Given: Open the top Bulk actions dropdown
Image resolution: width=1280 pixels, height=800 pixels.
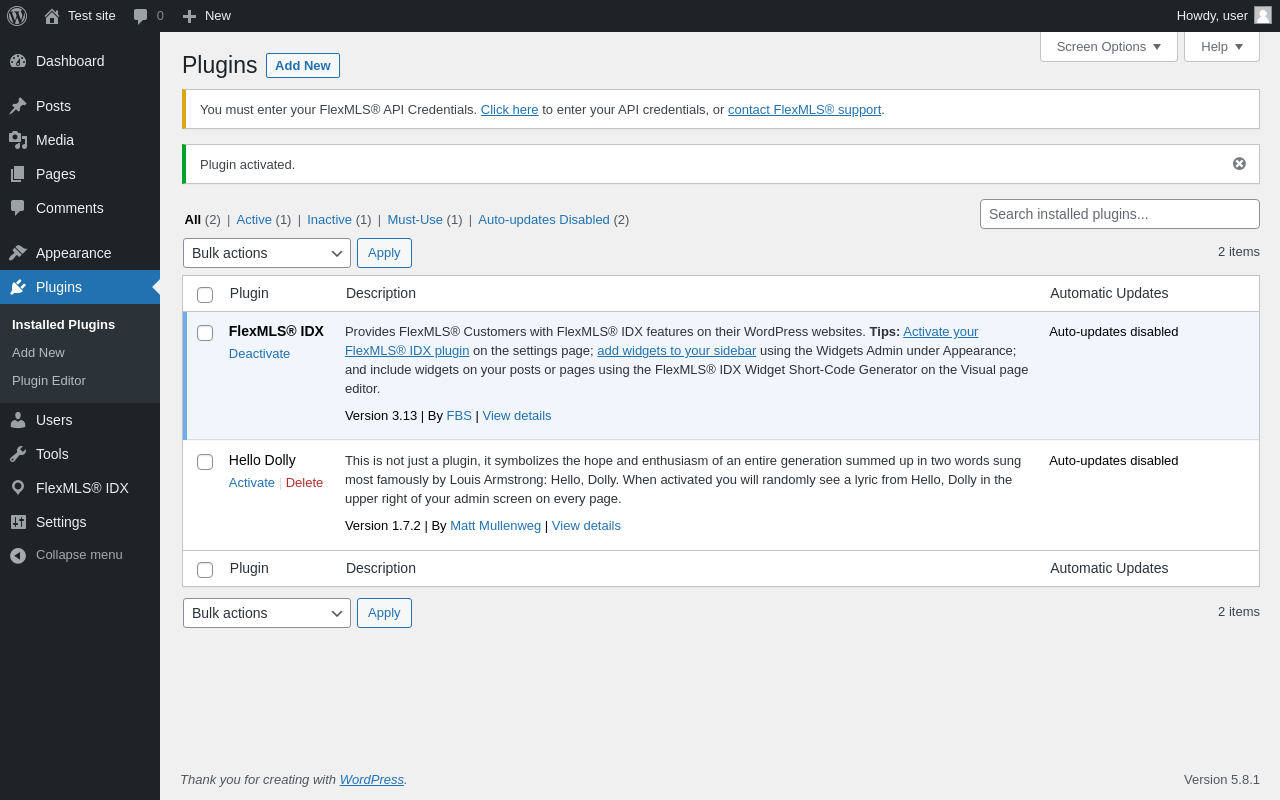Looking at the screenshot, I should [267, 253].
